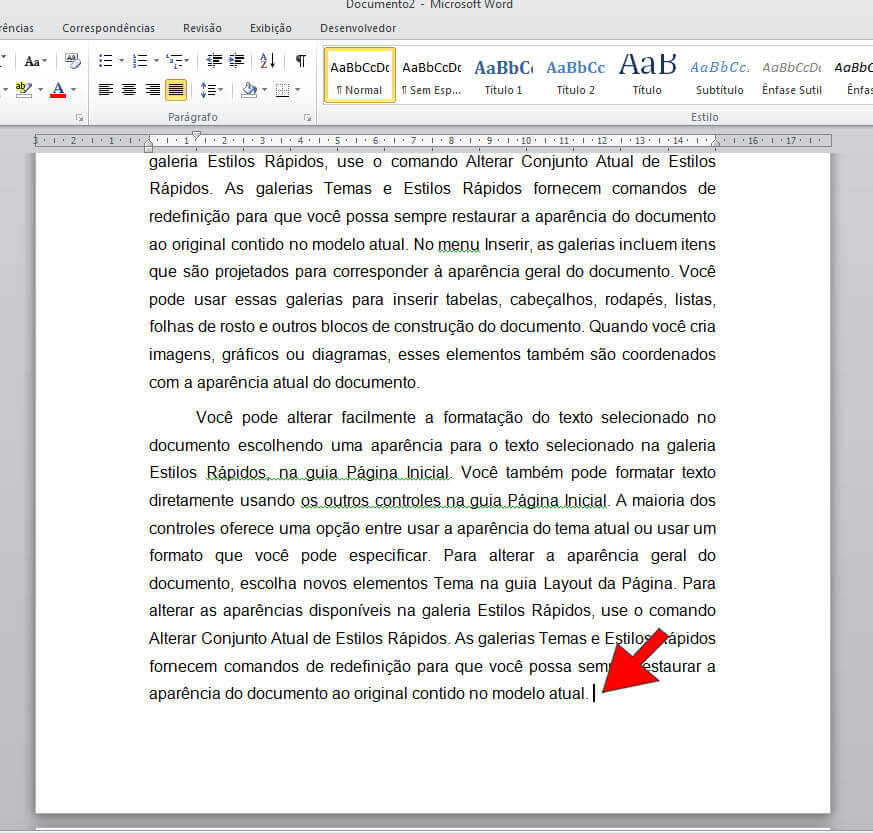Increase the paragraph indent
873x833 pixels.
236,61
